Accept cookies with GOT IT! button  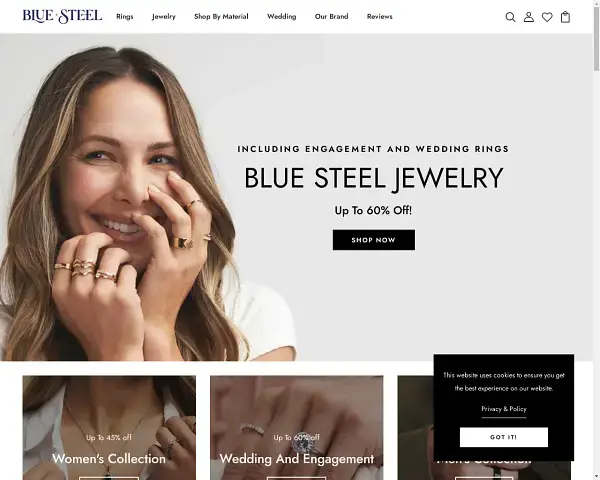504,437
